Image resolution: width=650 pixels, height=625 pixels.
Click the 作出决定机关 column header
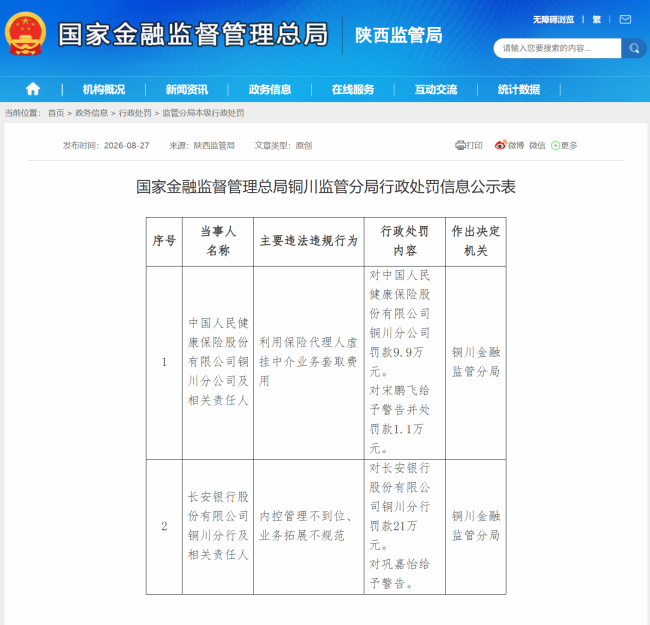pos(476,241)
